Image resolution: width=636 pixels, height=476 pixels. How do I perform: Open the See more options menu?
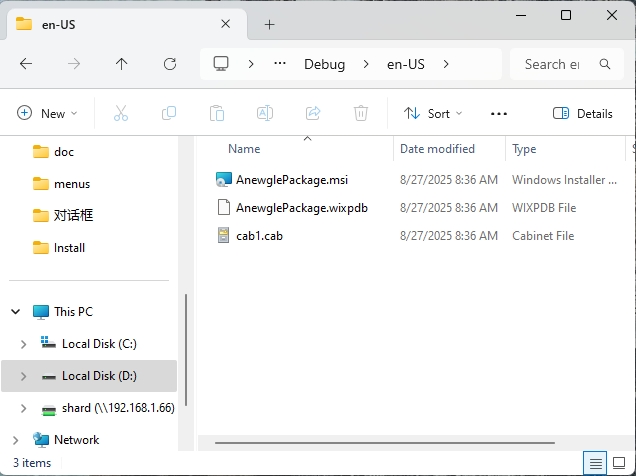499,114
